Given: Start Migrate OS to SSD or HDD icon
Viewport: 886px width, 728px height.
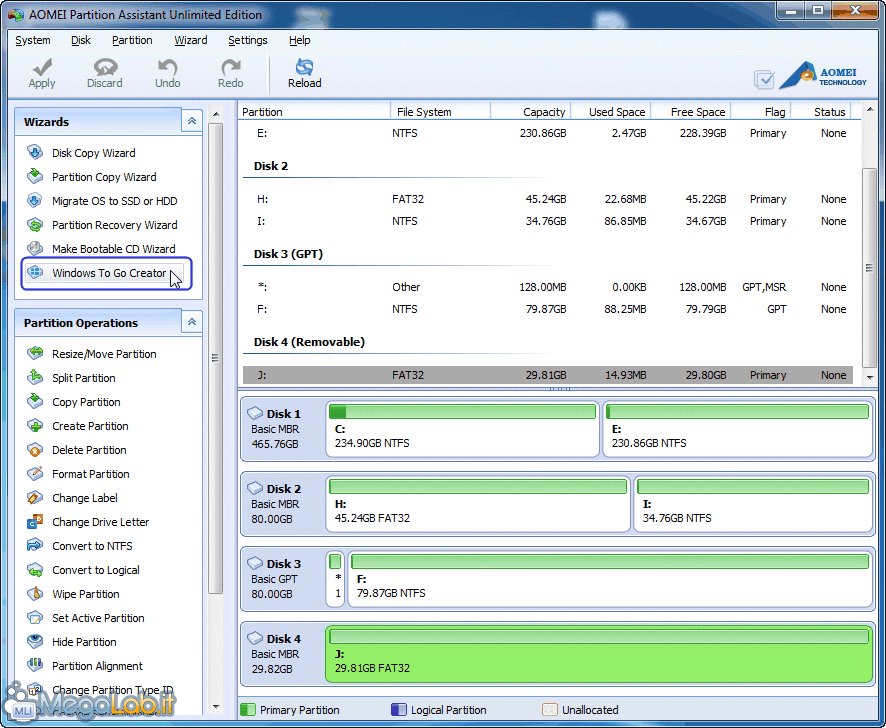Looking at the screenshot, I should [x=35, y=201].
